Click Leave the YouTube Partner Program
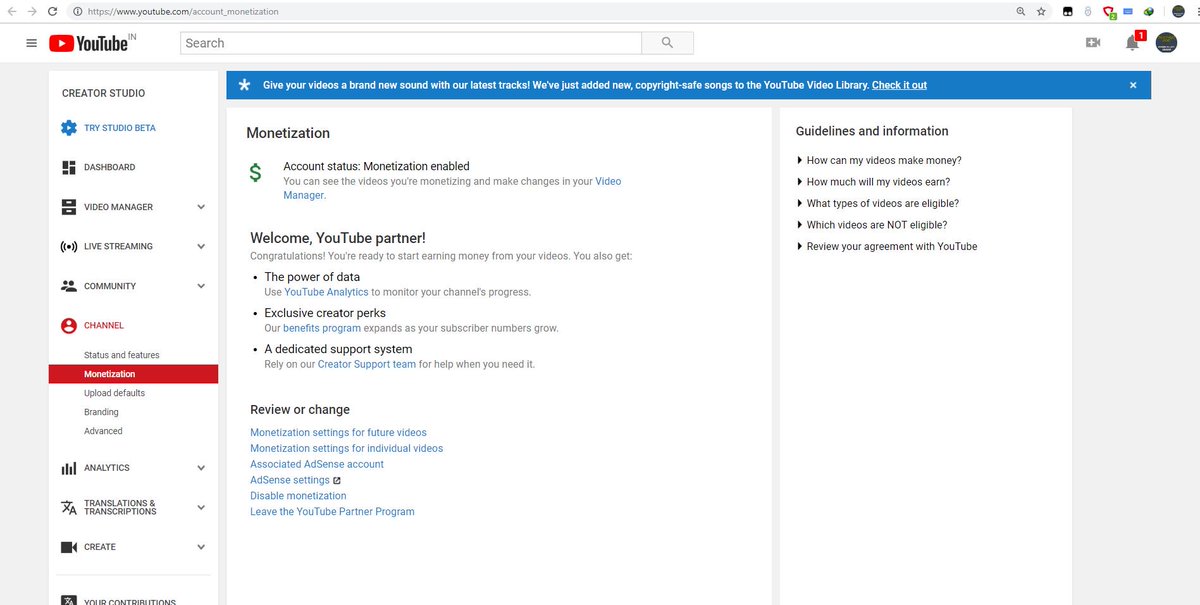 click(x=332, y=511)
